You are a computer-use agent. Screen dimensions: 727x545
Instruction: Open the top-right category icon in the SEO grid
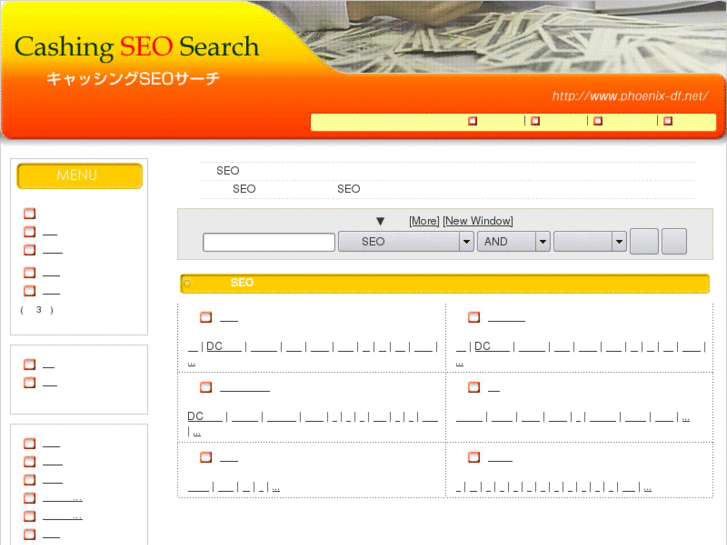click(474, 317)
